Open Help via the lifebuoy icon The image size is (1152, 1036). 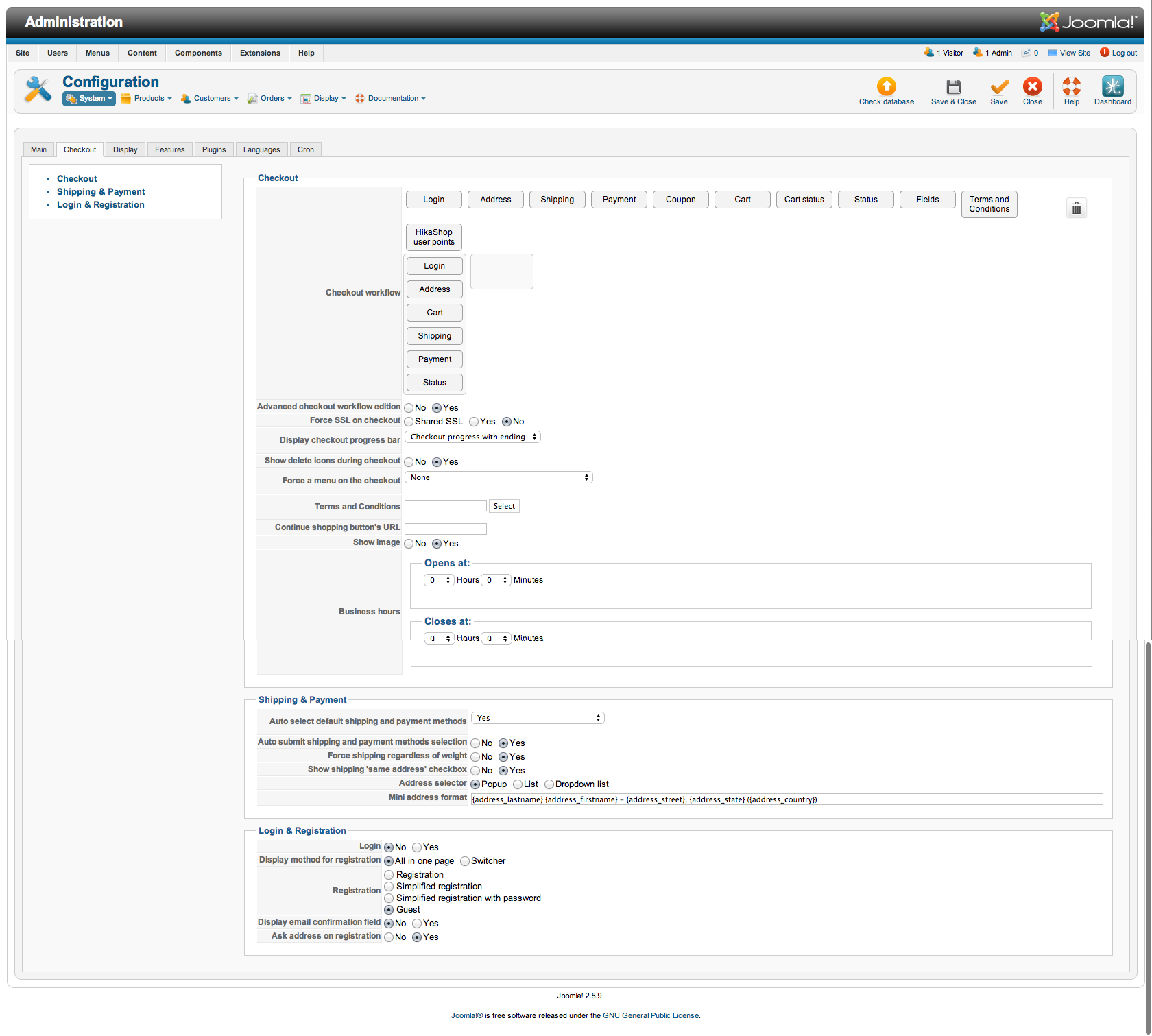(x=1071, y=87)
